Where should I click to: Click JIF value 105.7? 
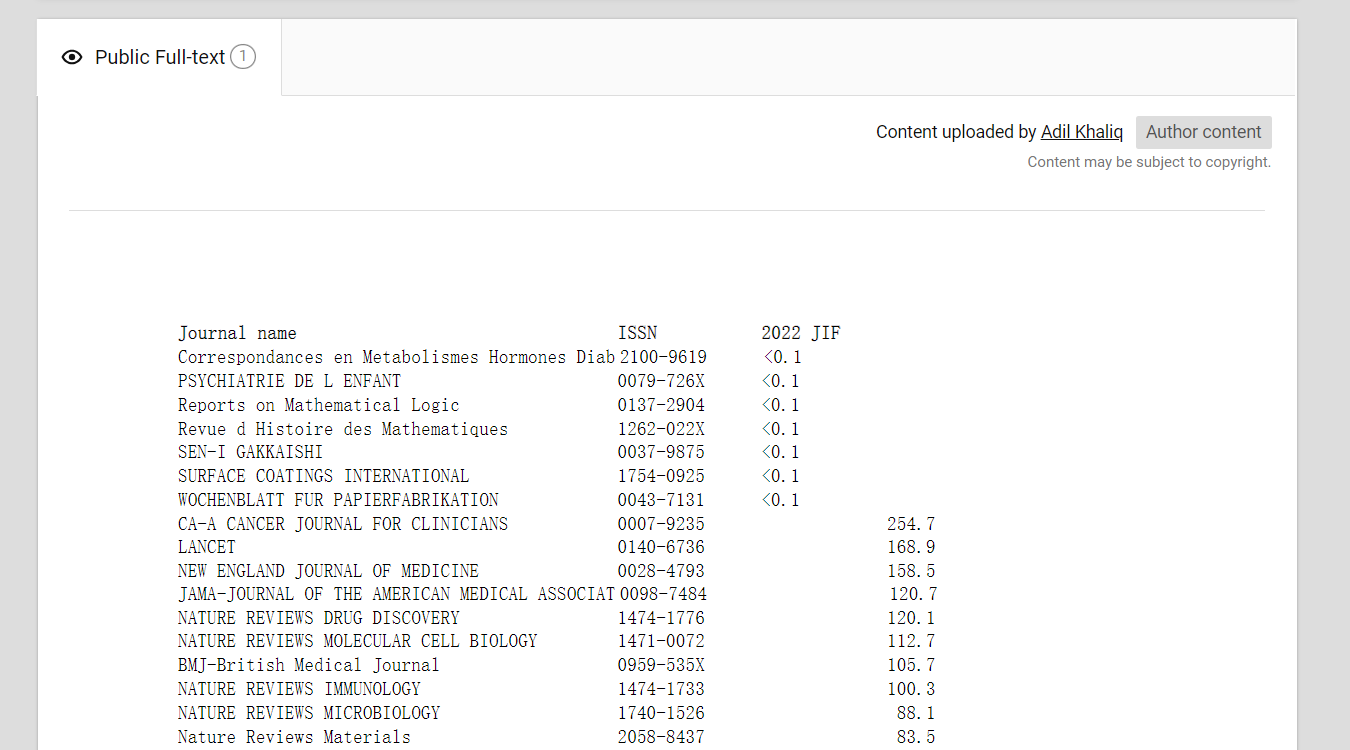[911, 665]
